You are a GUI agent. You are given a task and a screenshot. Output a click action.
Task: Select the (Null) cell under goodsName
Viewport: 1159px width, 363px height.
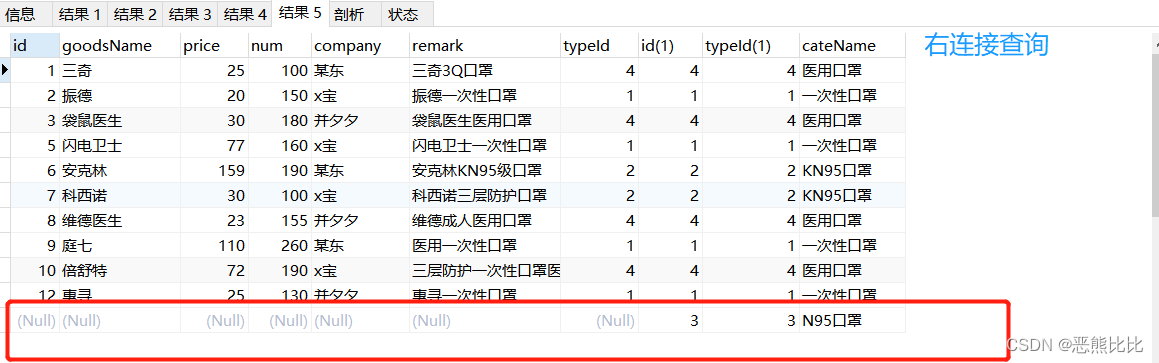point(120,321)
